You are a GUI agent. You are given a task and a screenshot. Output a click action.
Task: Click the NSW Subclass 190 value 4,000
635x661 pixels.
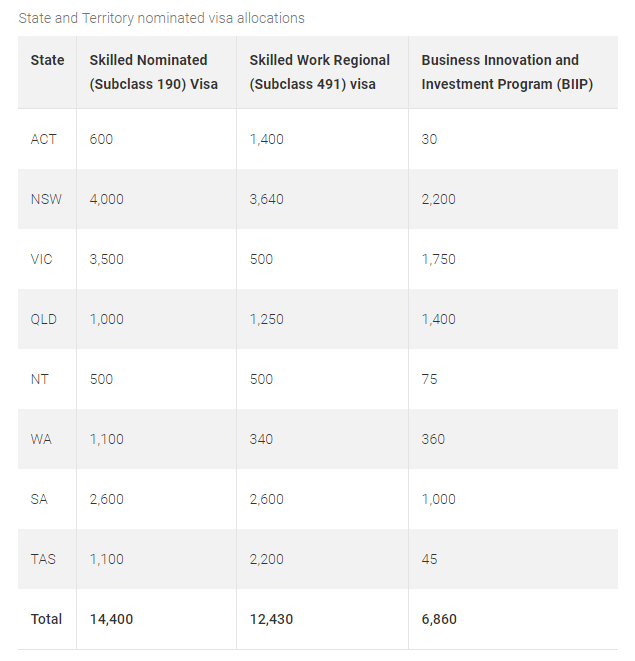(x=107, y=199)
